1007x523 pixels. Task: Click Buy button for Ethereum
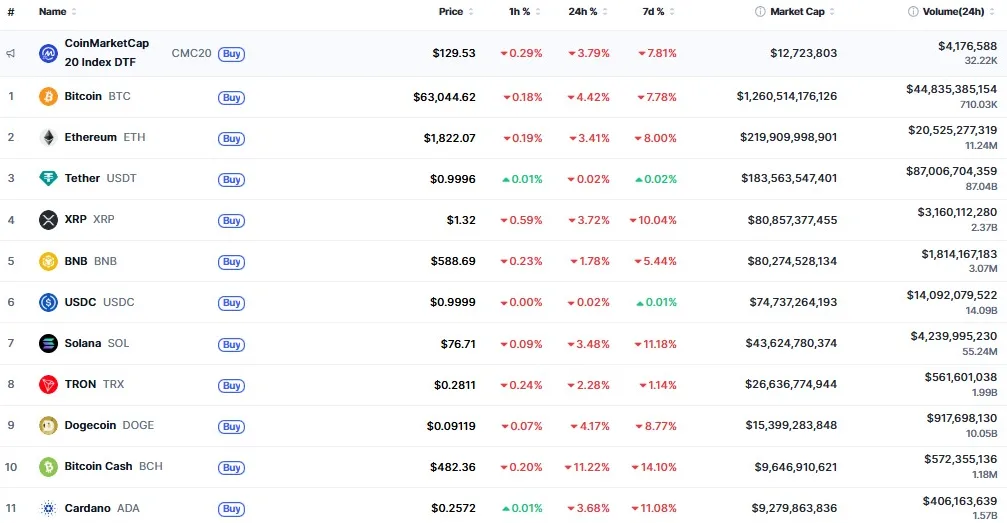pyautogui.click(x=231, y=139)
